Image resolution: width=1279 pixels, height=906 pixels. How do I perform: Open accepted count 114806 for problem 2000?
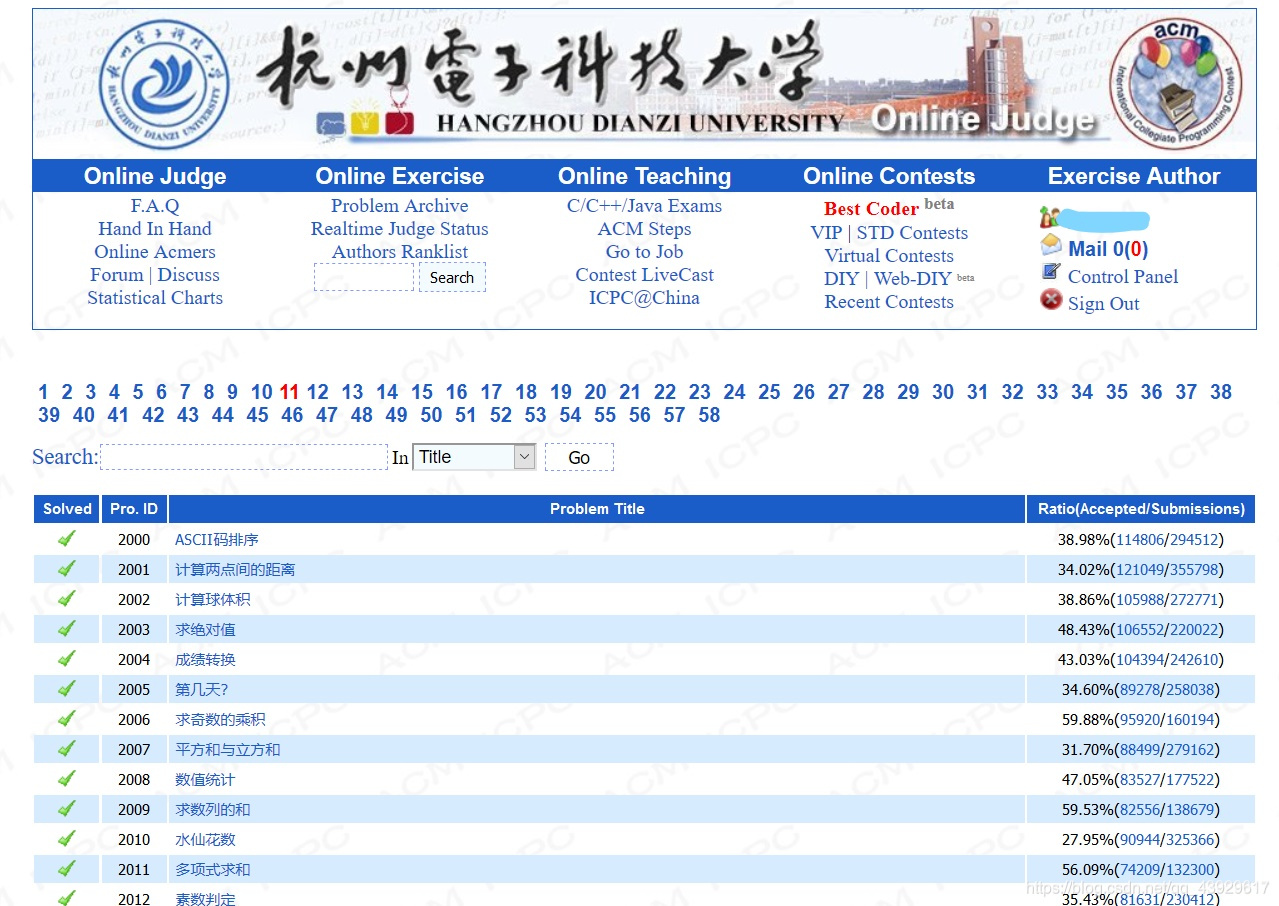click(x=1140, y=540)
